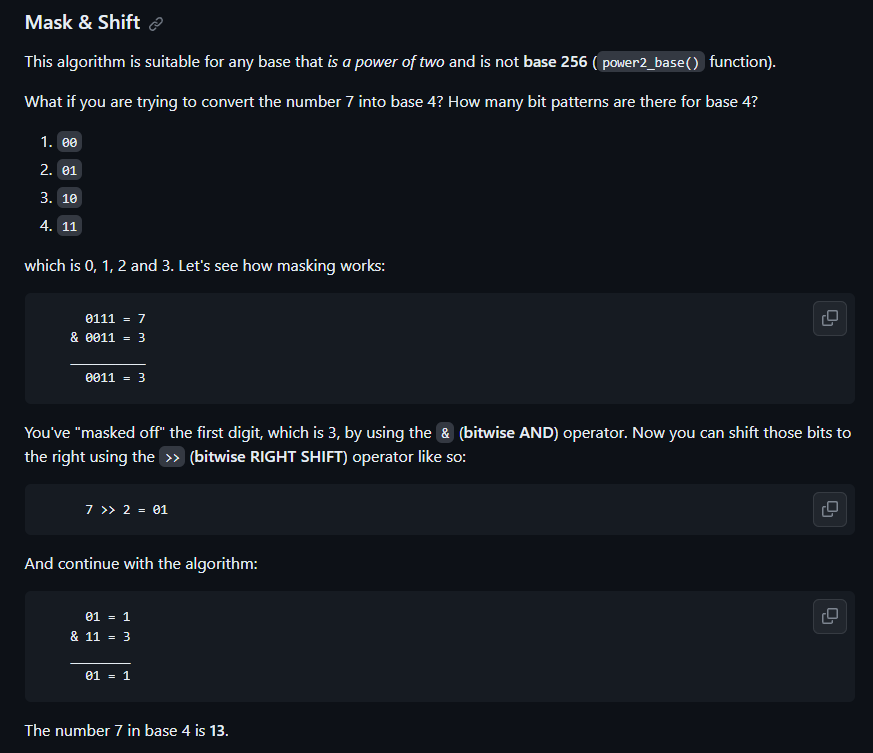
Task: Click the line & 0011 = 3 in code
Action: coord(107,338)
